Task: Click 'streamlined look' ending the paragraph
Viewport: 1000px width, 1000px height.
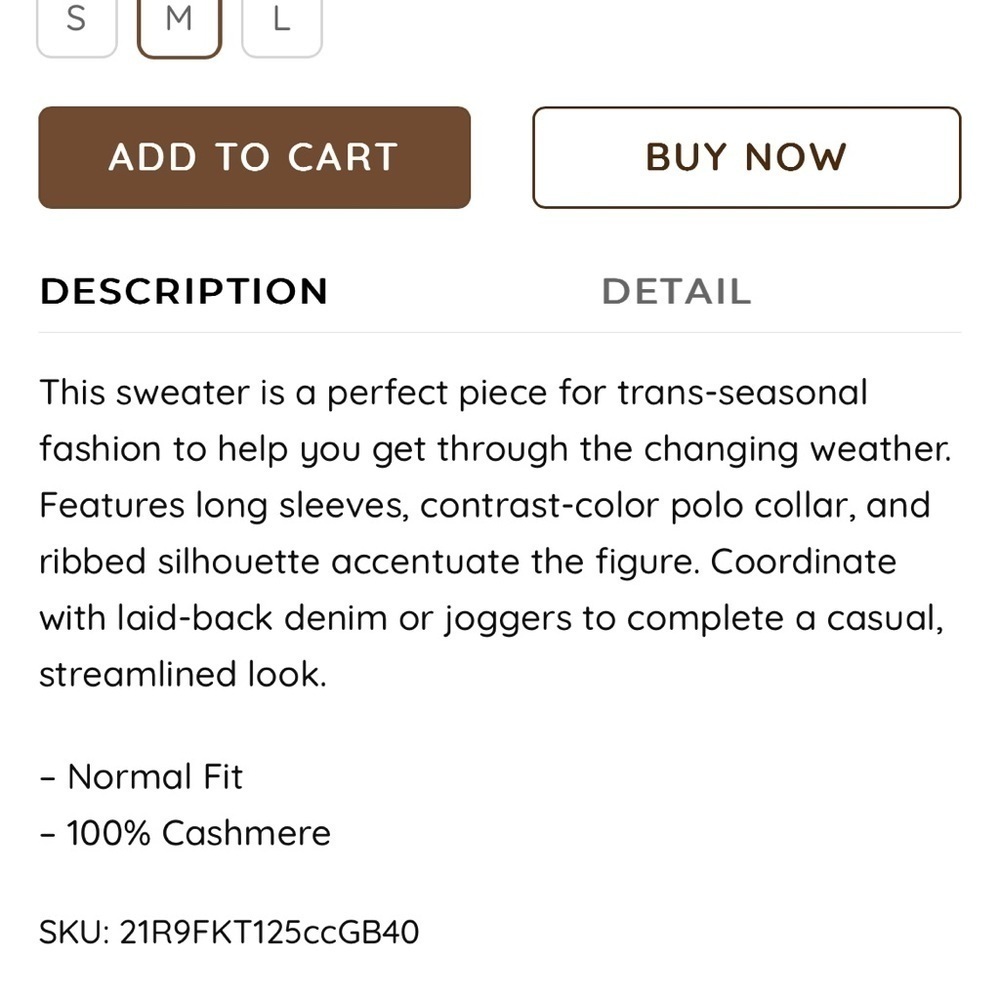Action: pyautogui.click(x=183, y=675)
